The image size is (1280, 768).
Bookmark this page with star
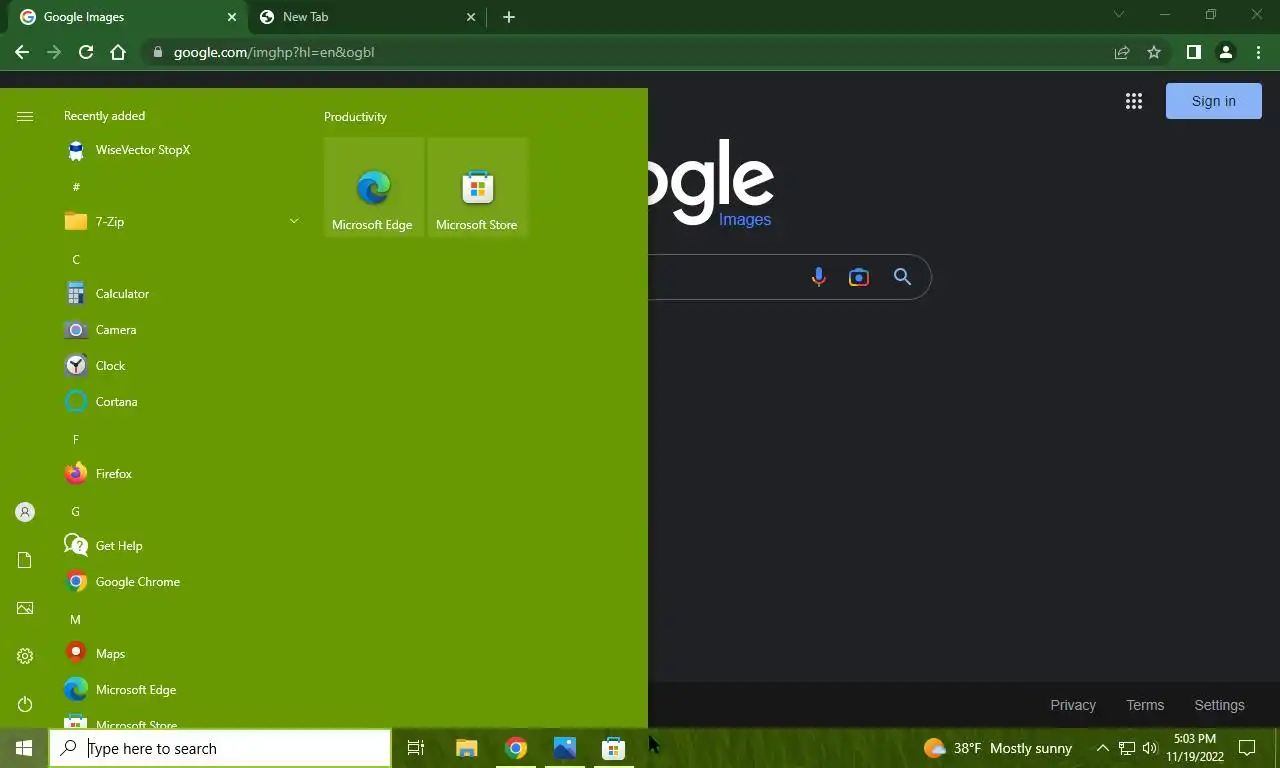coord(1154,52)
